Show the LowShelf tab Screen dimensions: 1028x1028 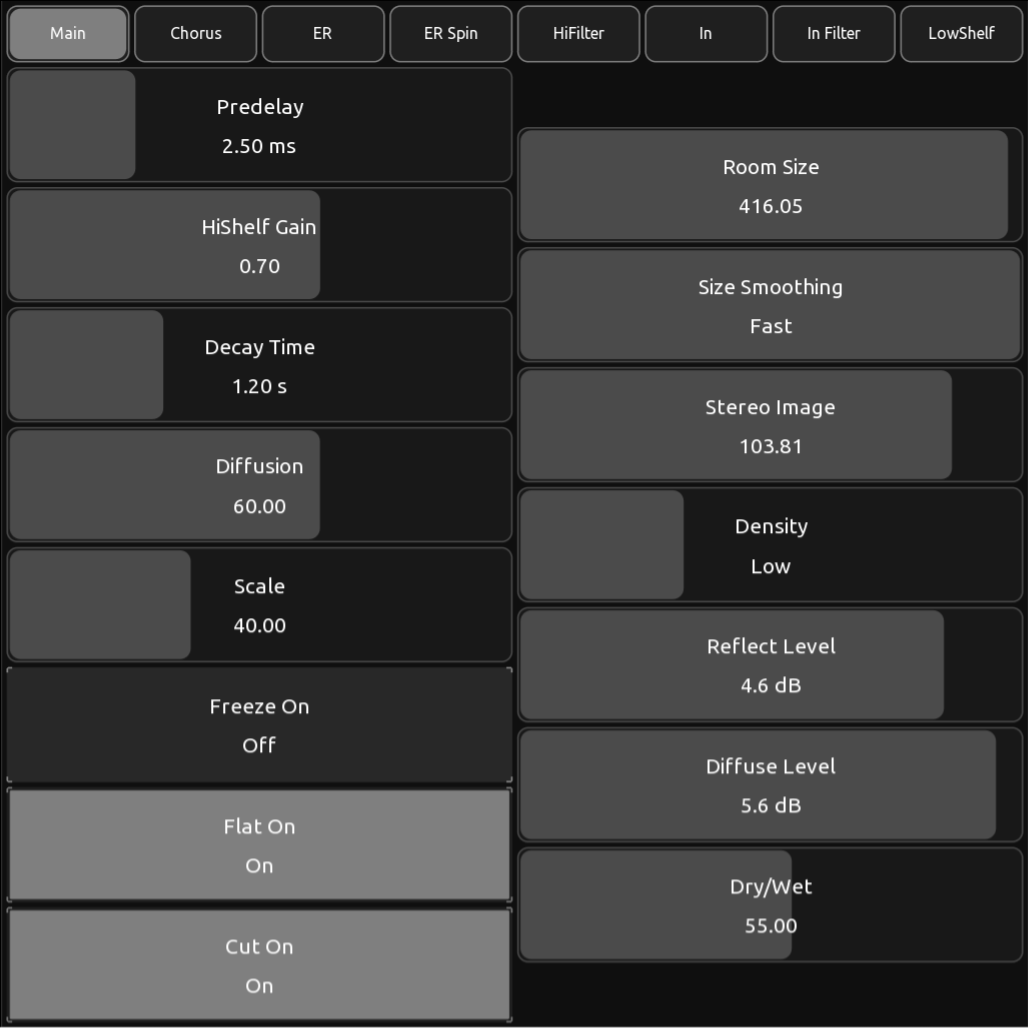[x=961, y=34]
